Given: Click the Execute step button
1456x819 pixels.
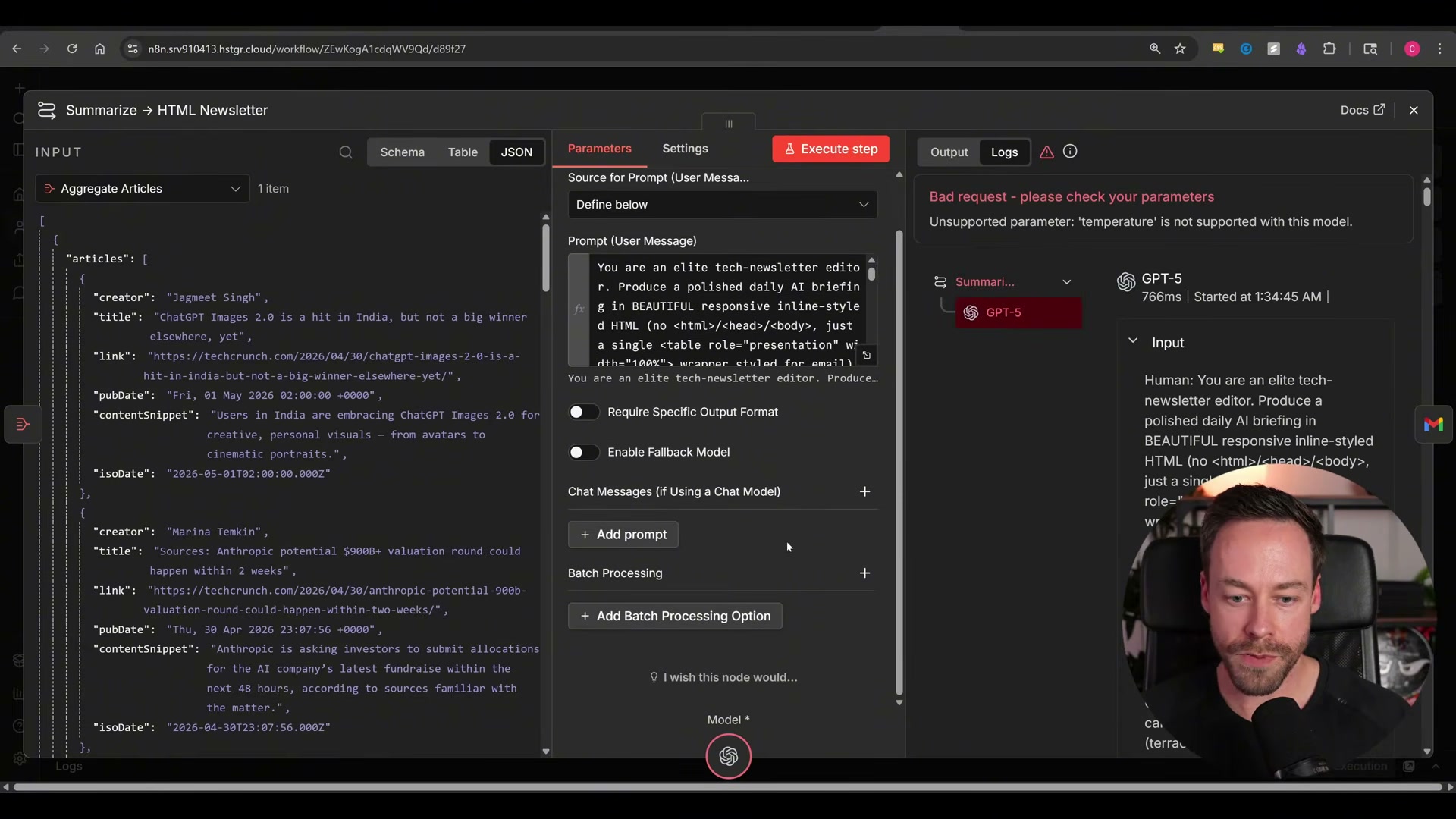Looking at the screenshot, I should coord(830,149).
